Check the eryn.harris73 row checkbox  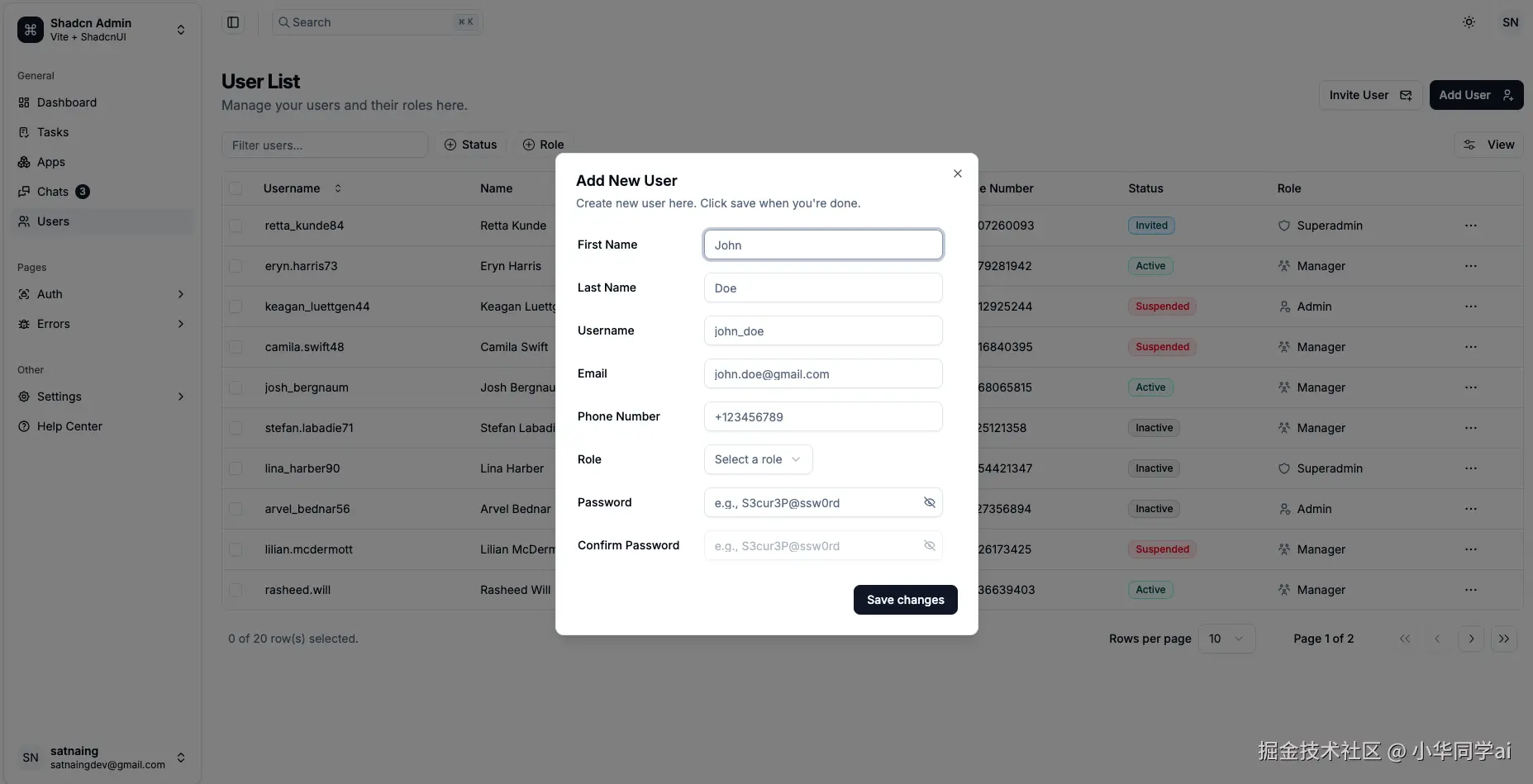click(236, 266)
